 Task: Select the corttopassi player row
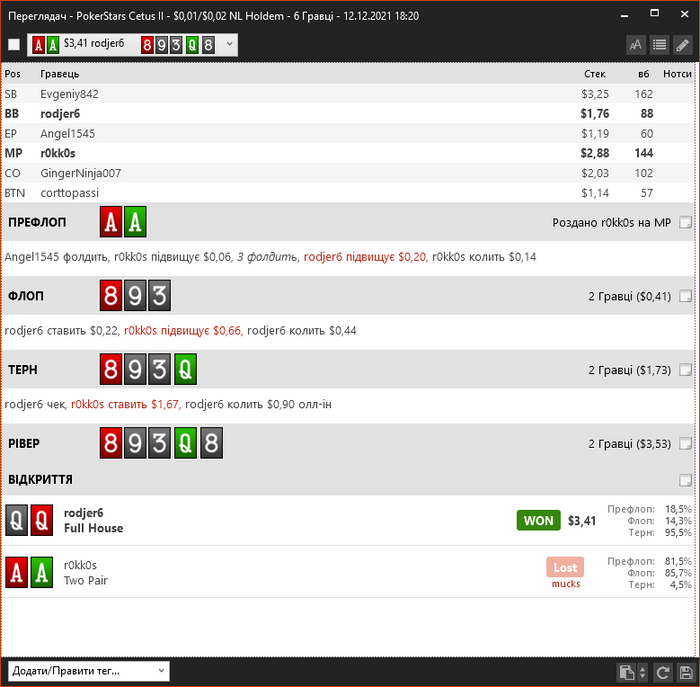point(348,193)
